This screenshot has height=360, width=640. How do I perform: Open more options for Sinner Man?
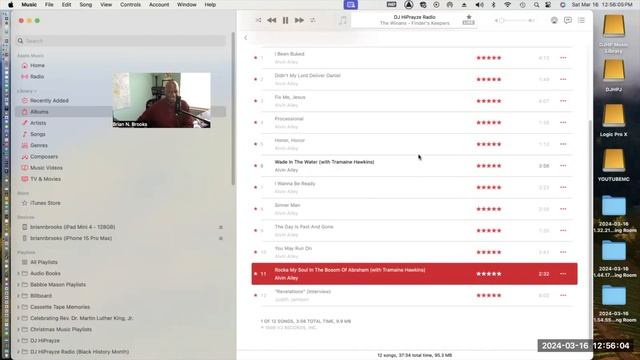pos(563,209)
